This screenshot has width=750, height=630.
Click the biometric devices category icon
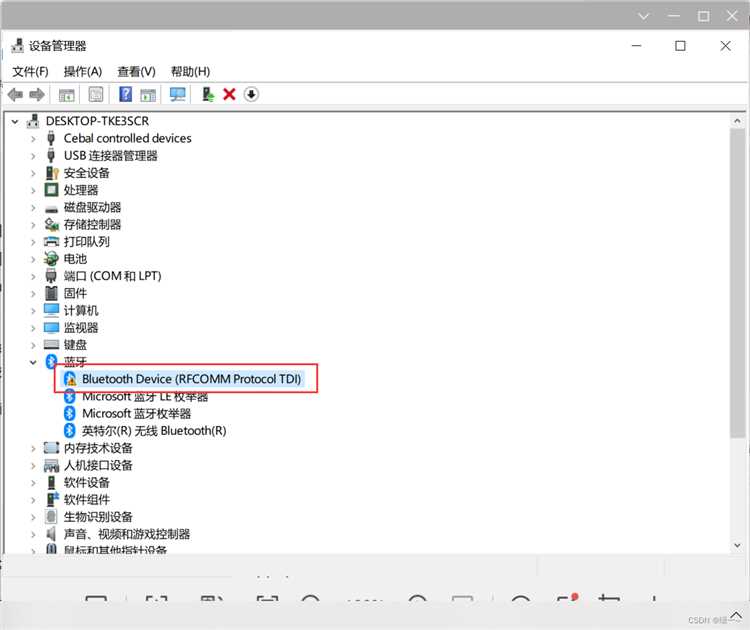(x=51, y=517)
